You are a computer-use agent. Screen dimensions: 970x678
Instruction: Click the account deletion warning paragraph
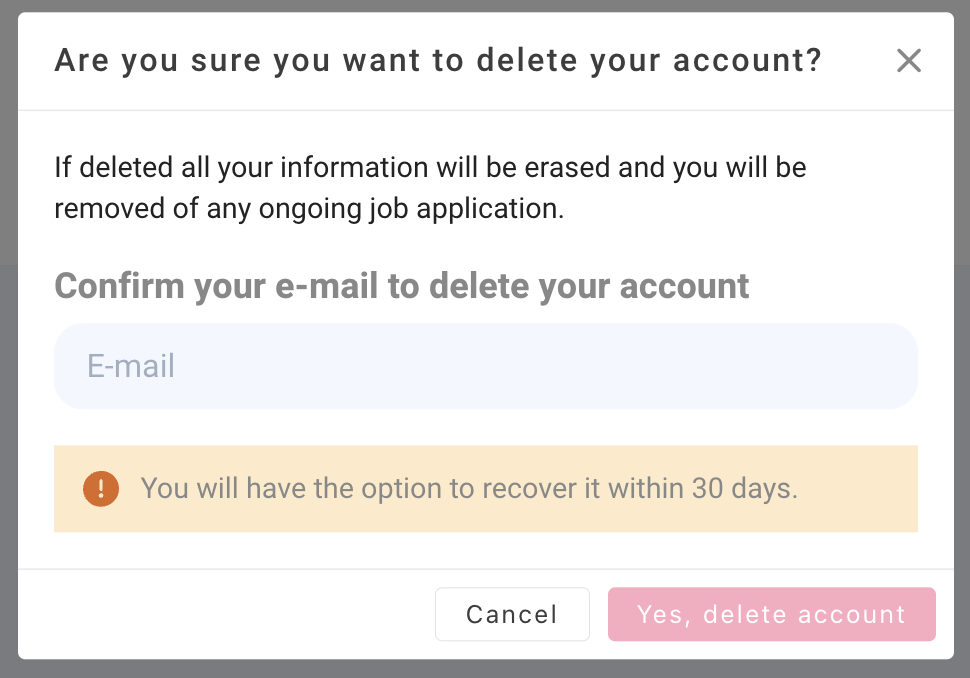(430, 188)
